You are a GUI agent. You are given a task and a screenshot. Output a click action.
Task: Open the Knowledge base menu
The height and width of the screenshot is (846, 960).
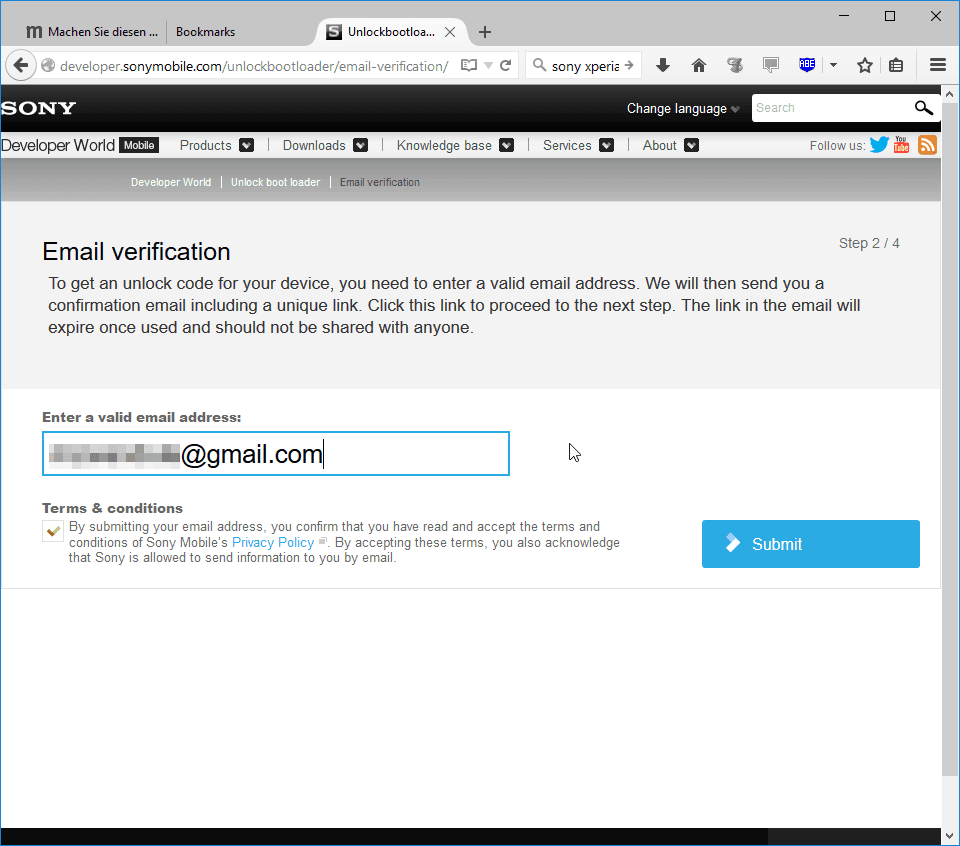coord(444,145)
